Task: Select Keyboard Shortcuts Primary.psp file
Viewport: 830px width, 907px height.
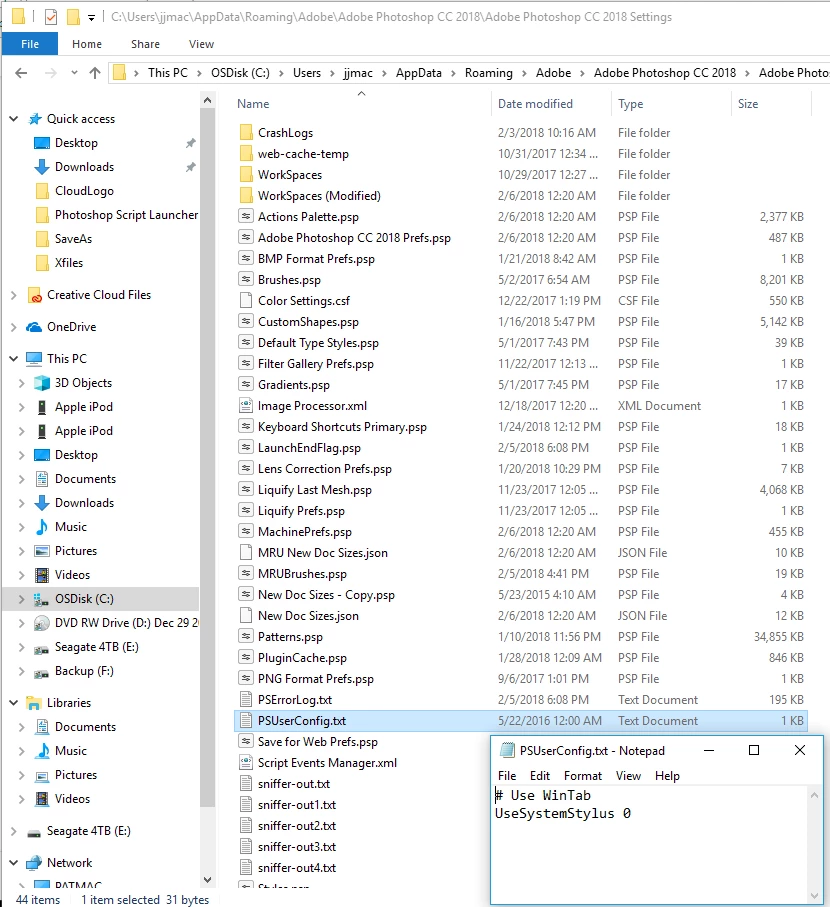Action: (342, 427)
